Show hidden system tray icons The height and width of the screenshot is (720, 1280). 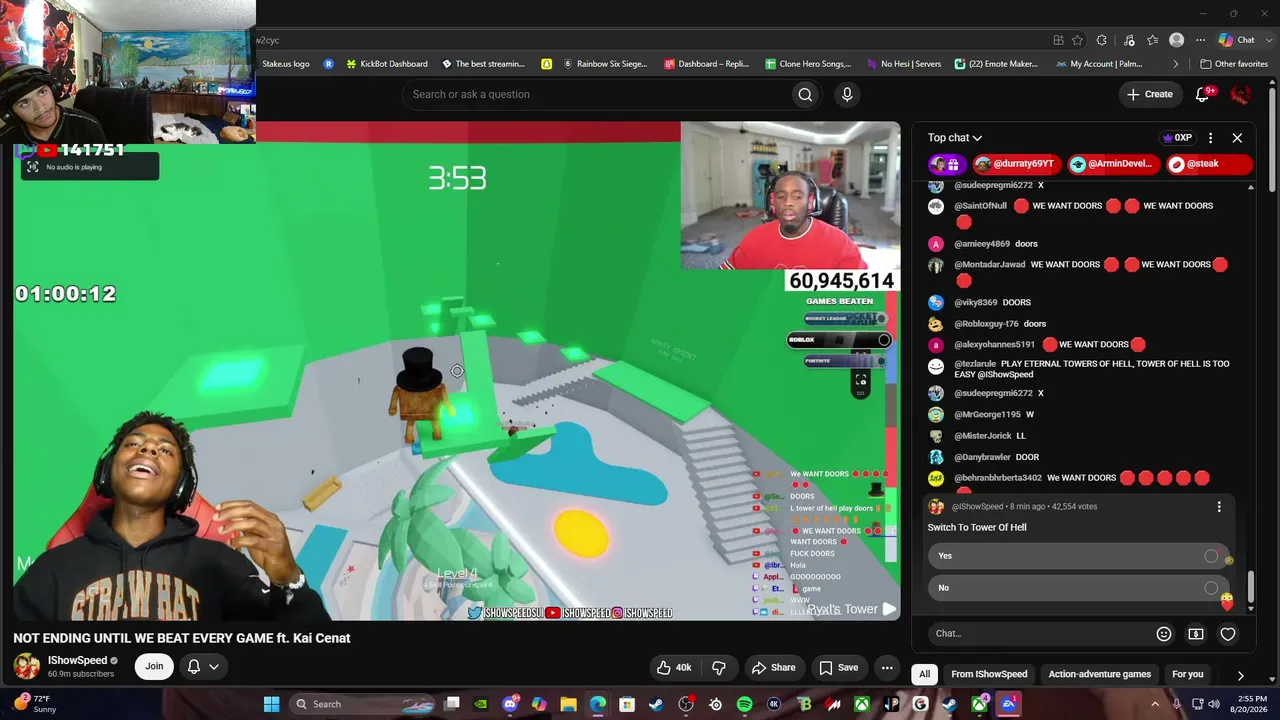(x=1155, y=704)
